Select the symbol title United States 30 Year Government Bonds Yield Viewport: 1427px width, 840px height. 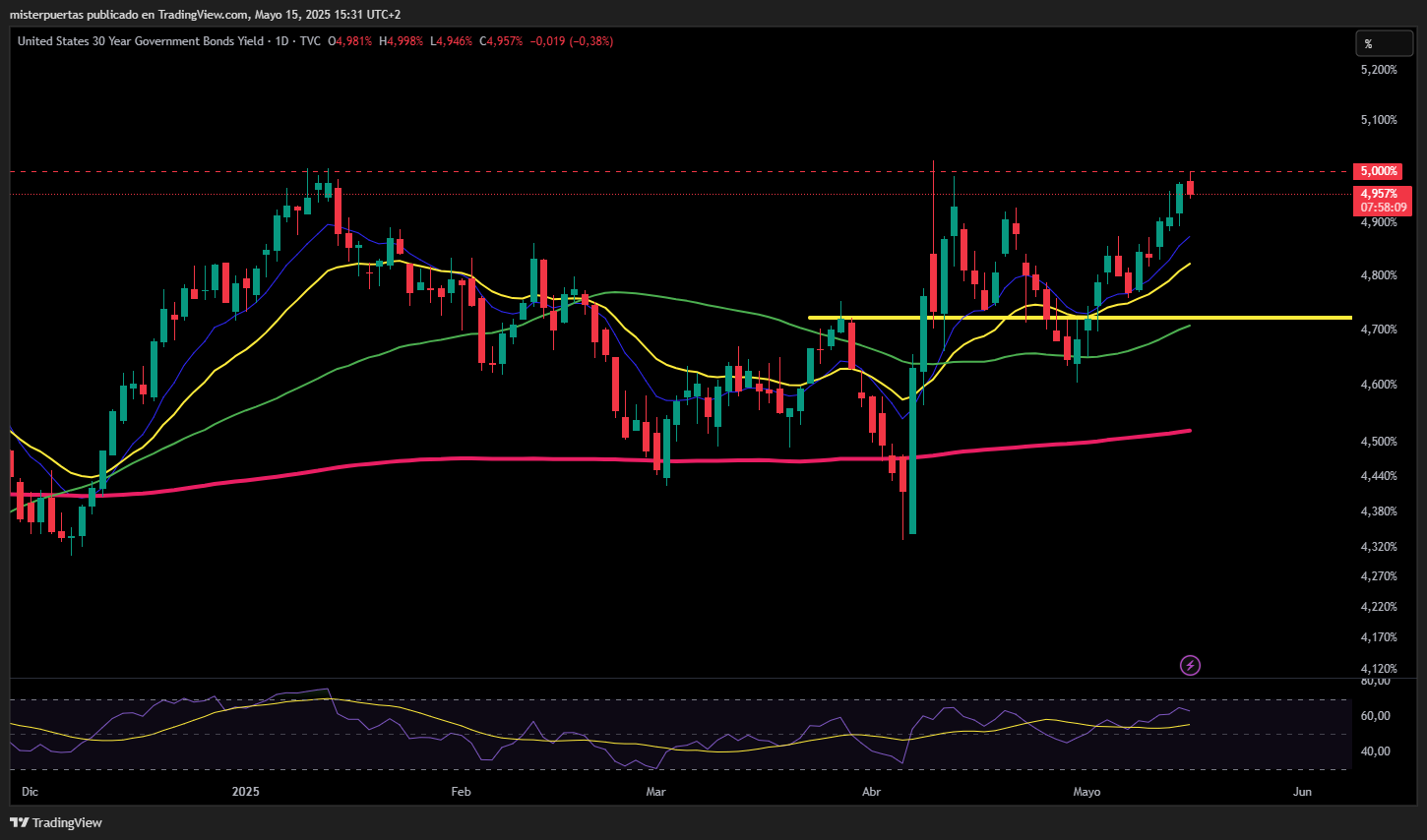(141, 41)
